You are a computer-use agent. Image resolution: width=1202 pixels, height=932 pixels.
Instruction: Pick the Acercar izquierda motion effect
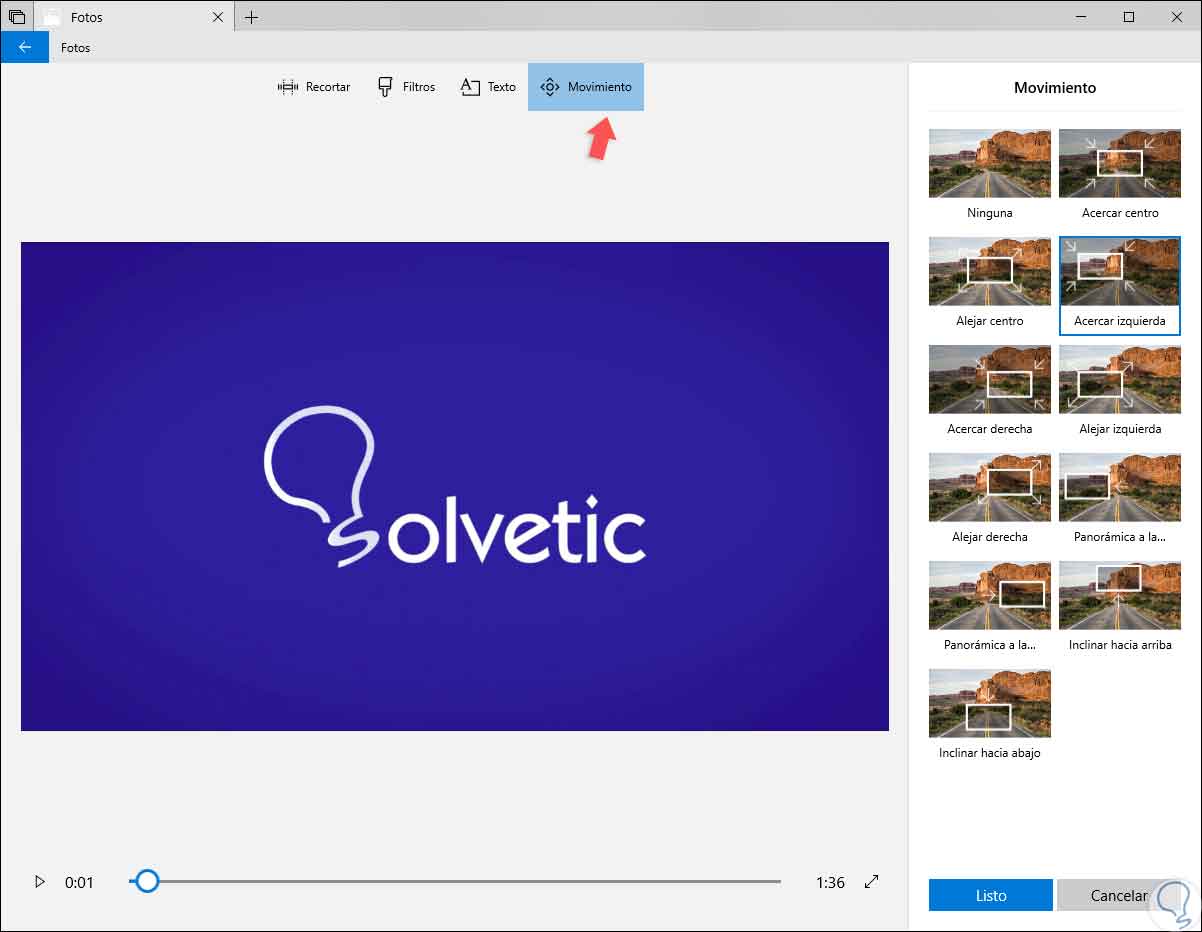pos(1119,272)
